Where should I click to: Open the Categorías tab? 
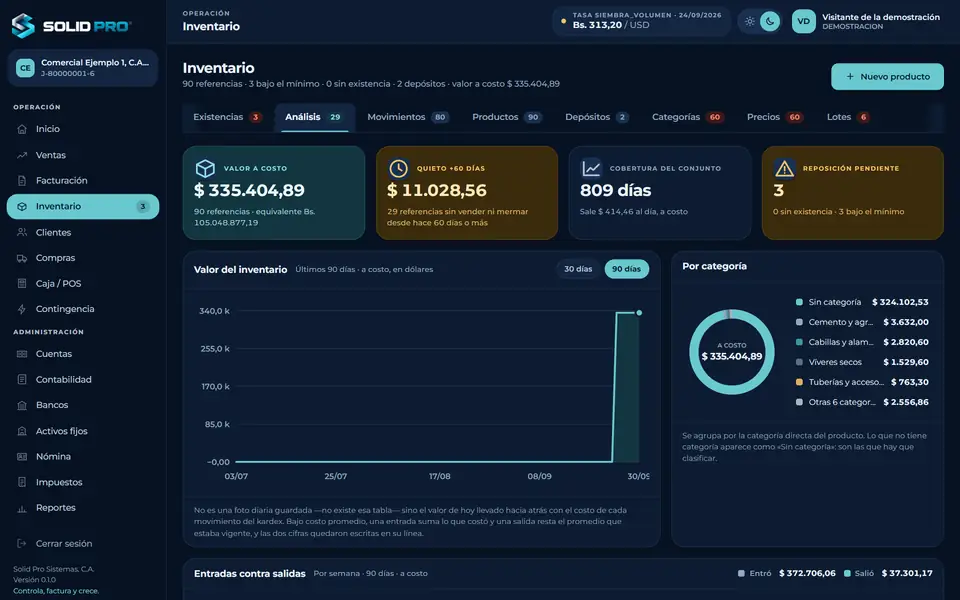point(688,117)
